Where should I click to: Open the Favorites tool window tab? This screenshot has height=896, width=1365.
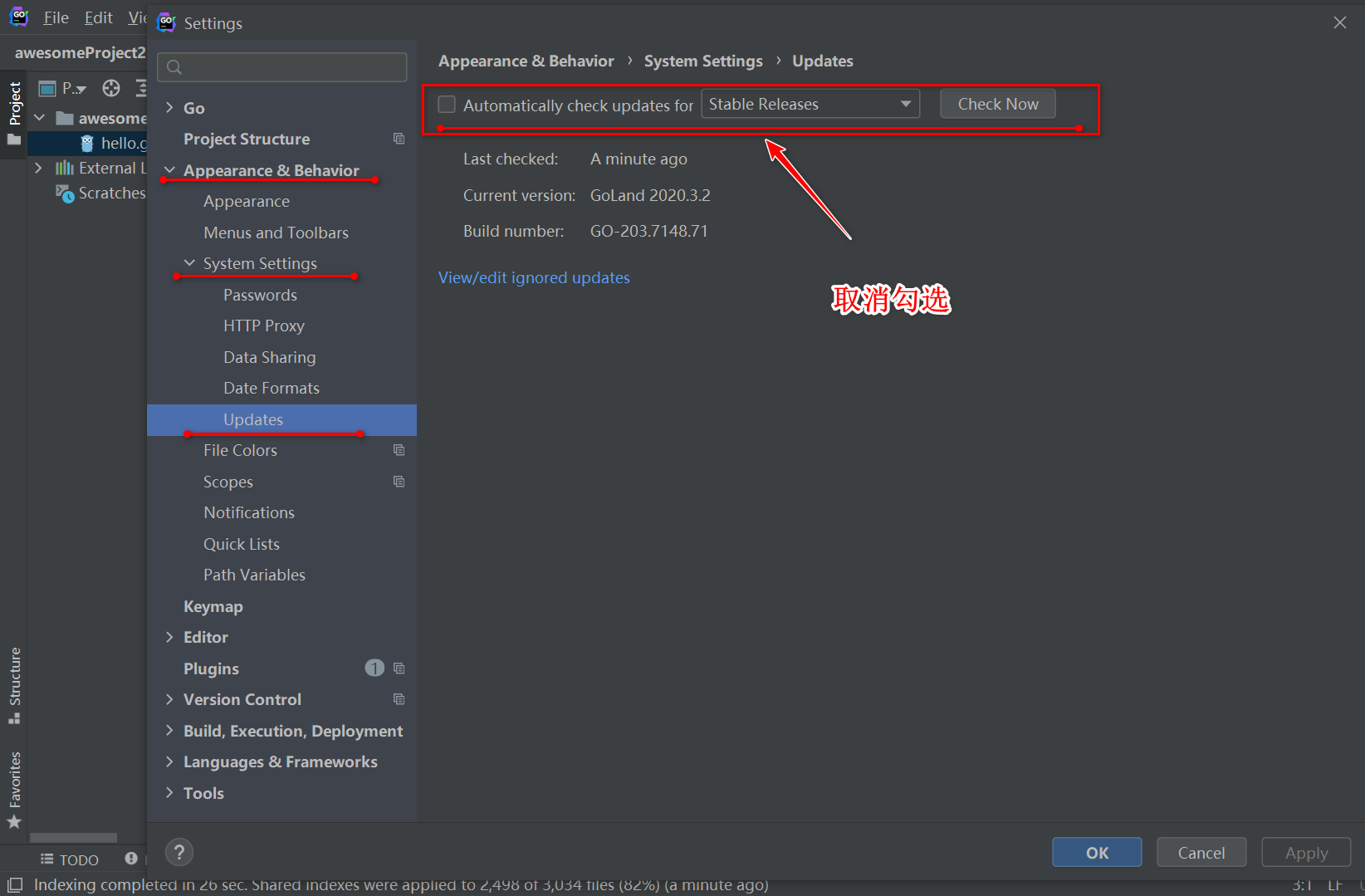tap(14, 789)
